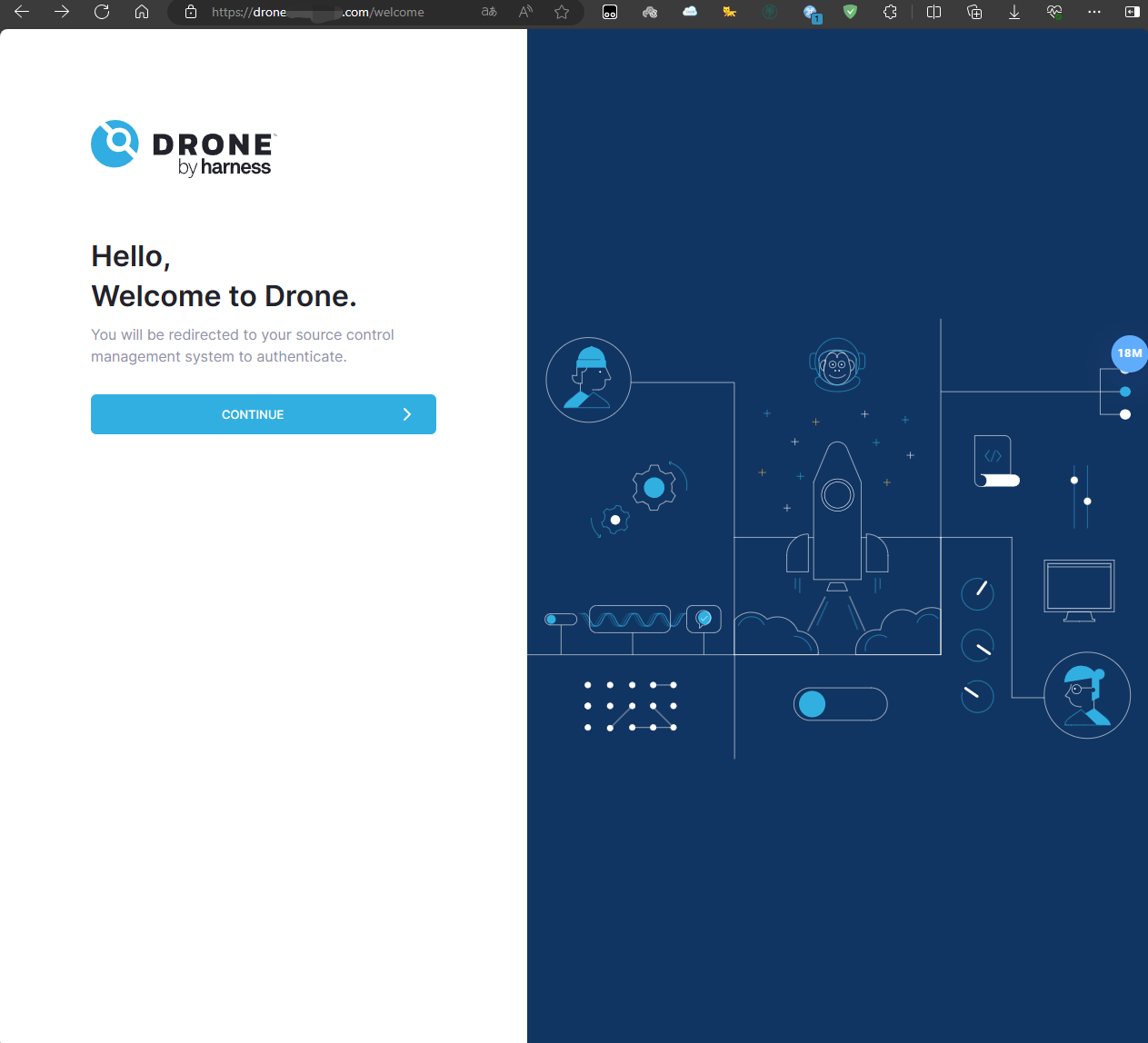
Task: Open the browser home page
Action: pyautogui.click(x=142, y=12)
